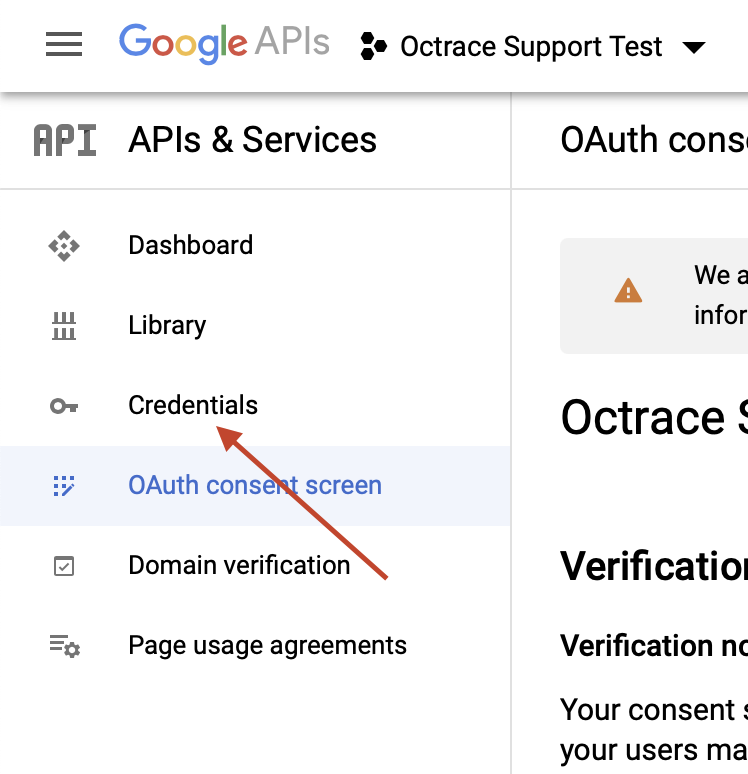Select the Octrace Support Test project name
748x774 pixels.
(x=531, y=47)
